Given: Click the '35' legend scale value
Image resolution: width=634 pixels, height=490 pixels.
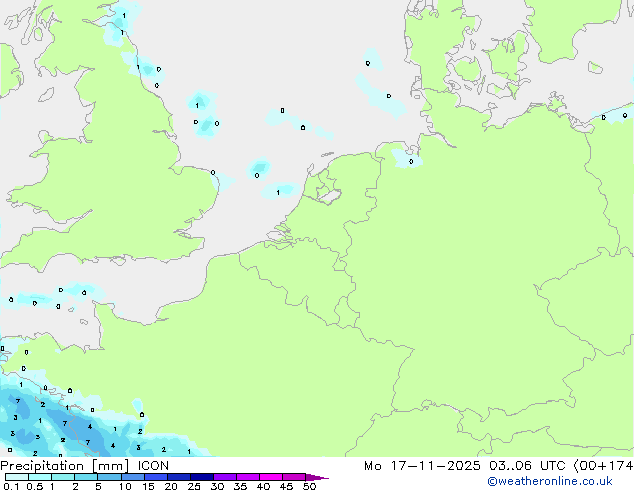Looking at the screenshot, I should point(240,486).
